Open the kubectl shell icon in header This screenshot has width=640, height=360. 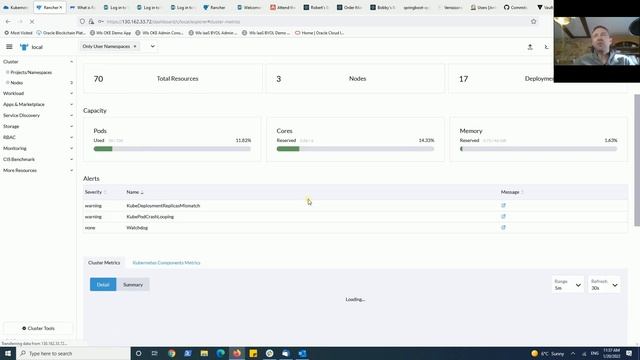[x=547, y=47]
